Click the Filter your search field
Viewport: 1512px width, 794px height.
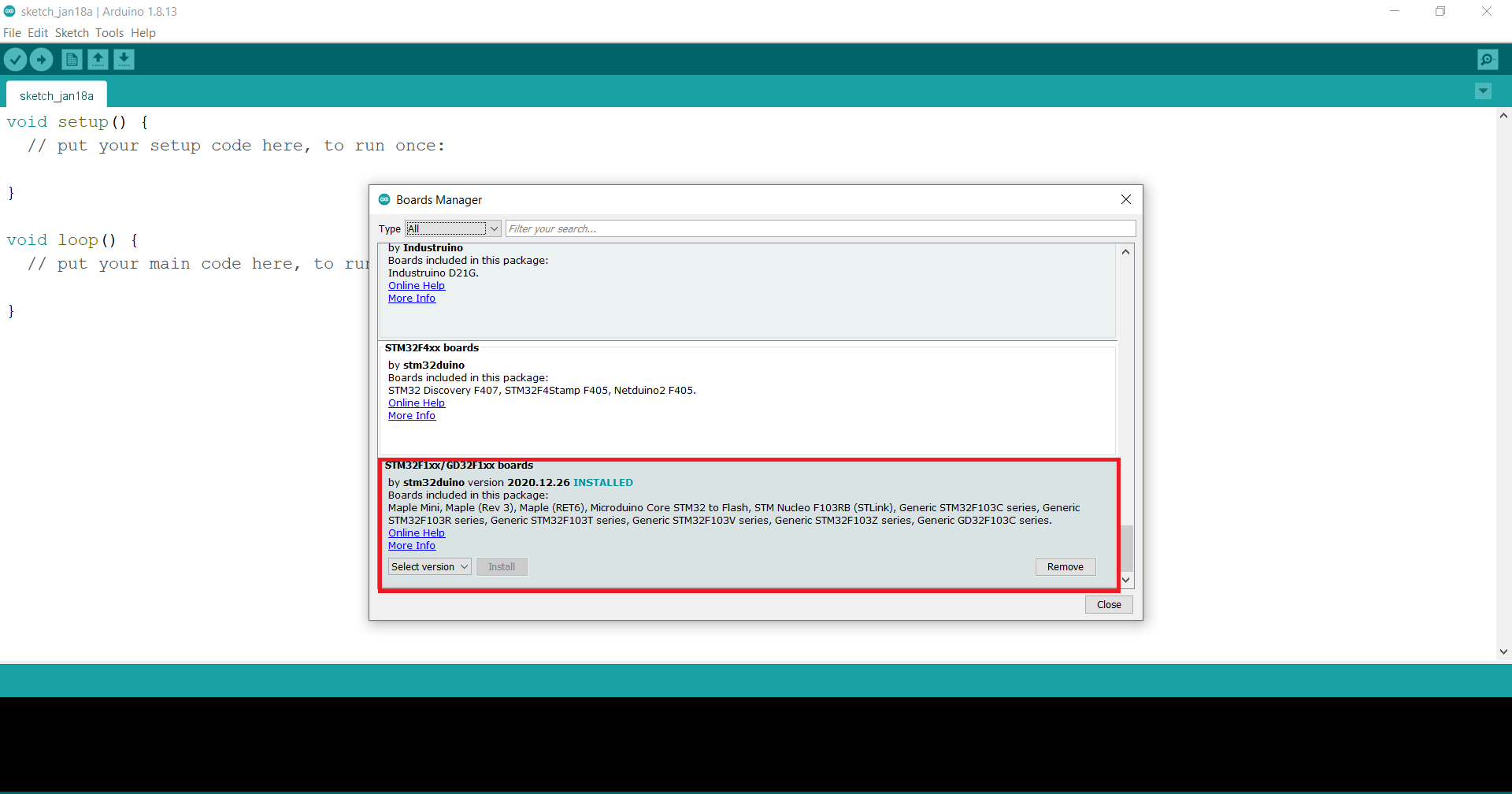821,228
